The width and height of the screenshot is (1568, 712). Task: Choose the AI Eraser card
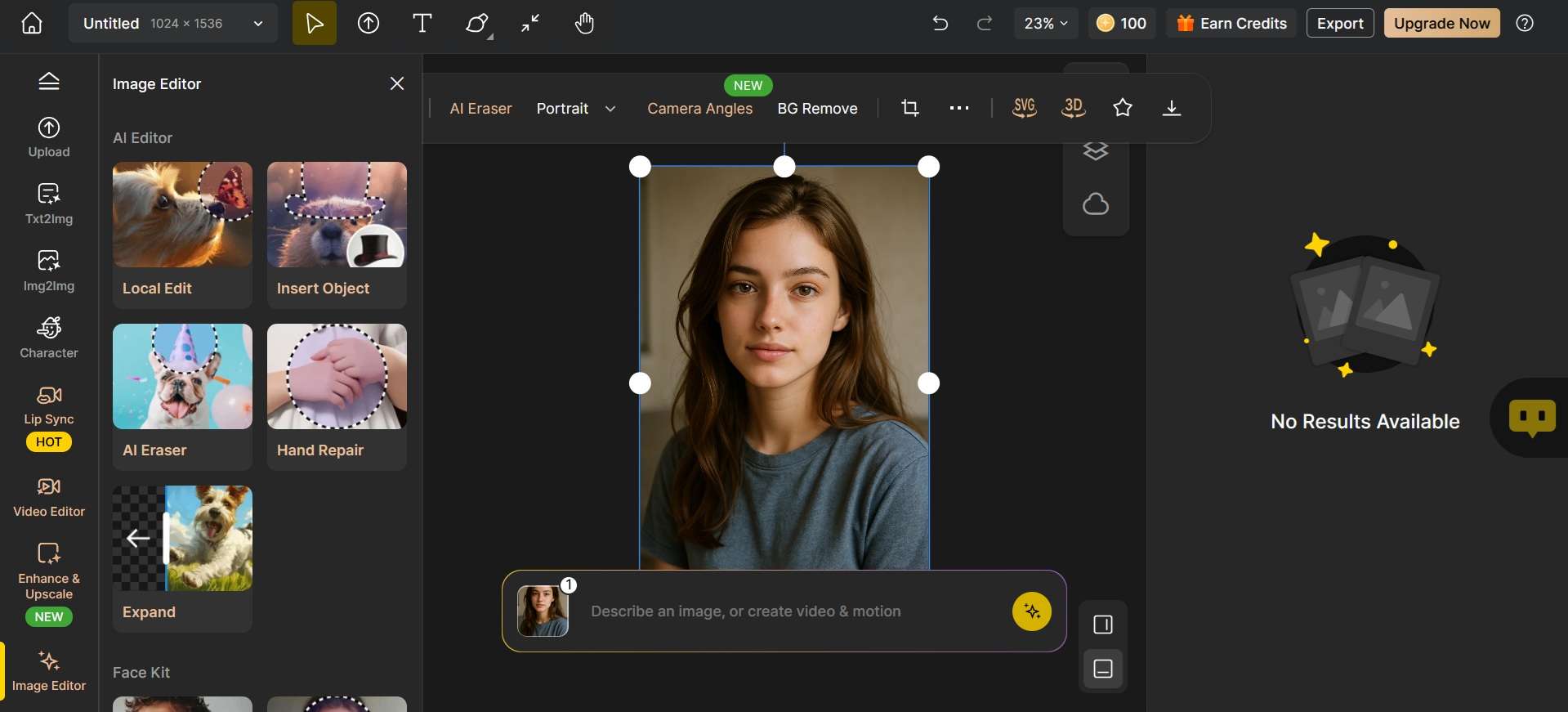[182, 396]
